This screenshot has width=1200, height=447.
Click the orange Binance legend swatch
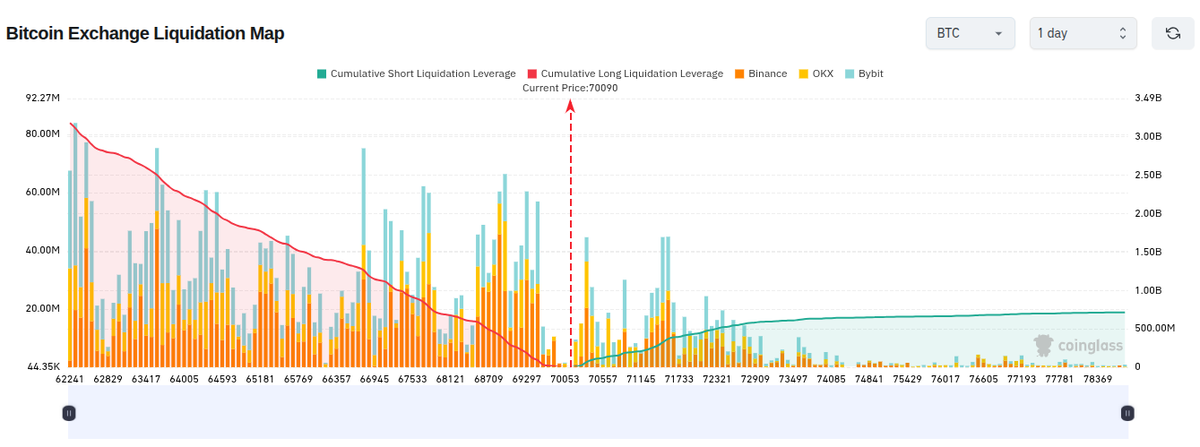pyautogui.click(x=738, y=74)
